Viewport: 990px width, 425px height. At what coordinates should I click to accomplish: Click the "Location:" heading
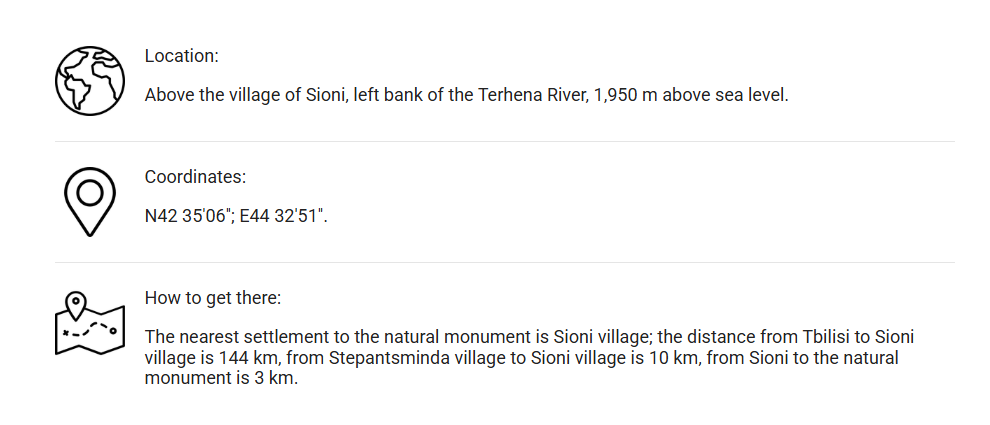click(181, 56)
